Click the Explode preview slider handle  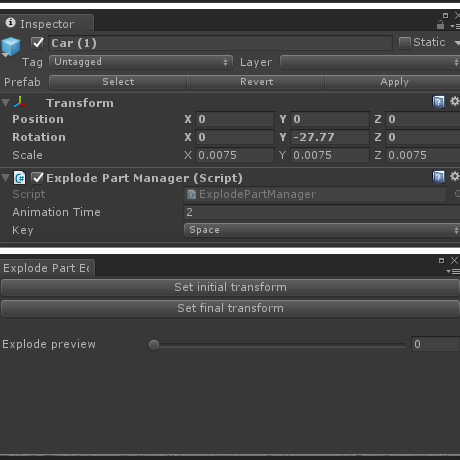pos(154,345)
